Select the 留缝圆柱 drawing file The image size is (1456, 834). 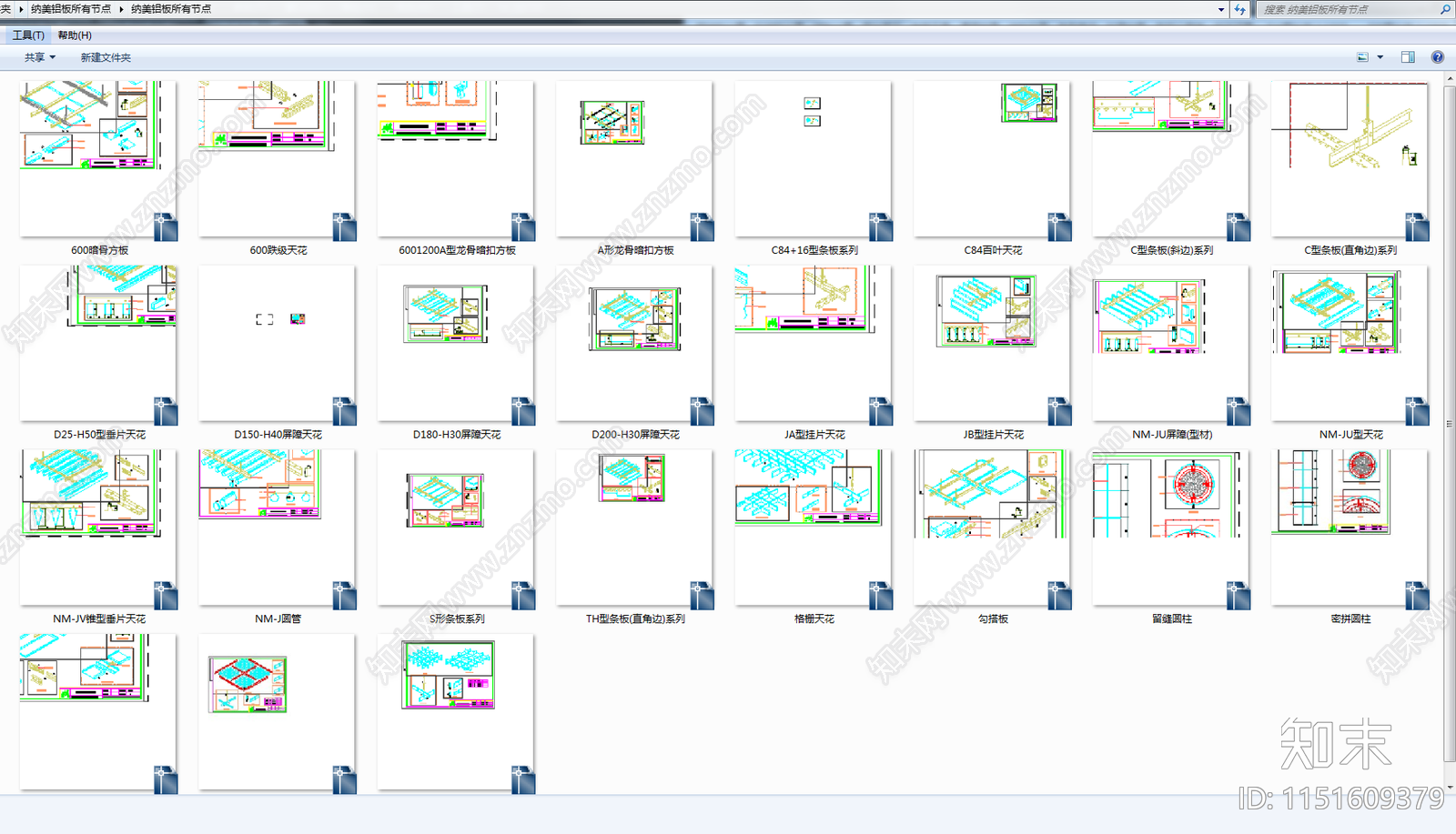coord(1171,528)
